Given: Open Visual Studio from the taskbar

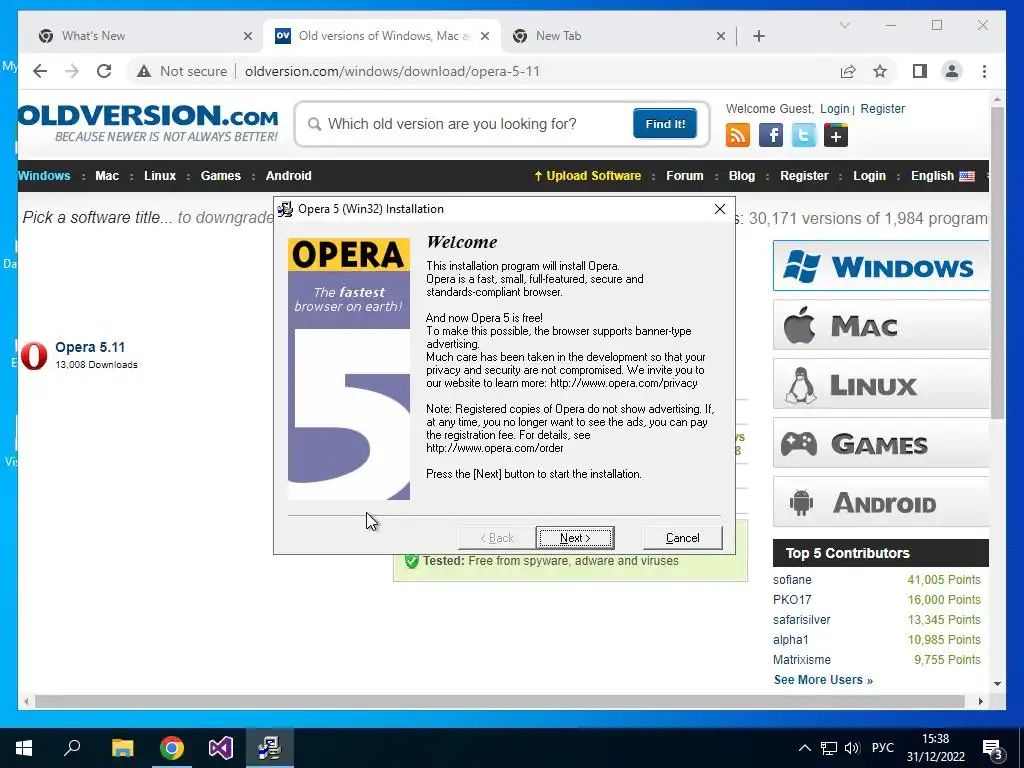Looking at the screenshot, I should 221,748.
